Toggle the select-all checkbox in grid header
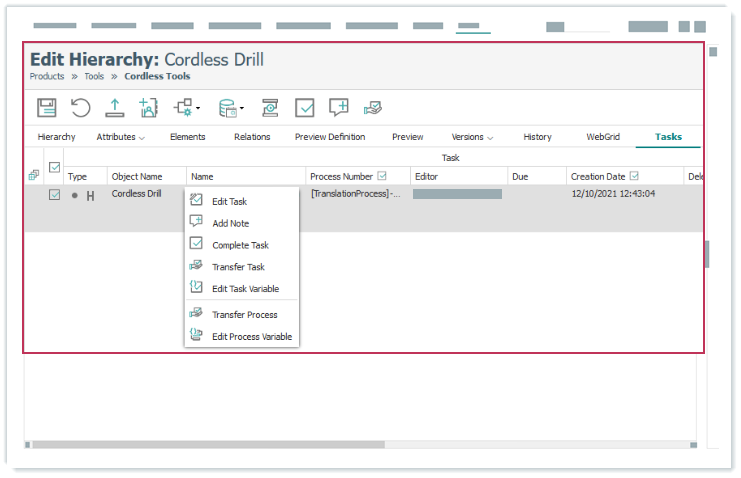The height and width of the screenshot is (478, 741). click(55, 167)
